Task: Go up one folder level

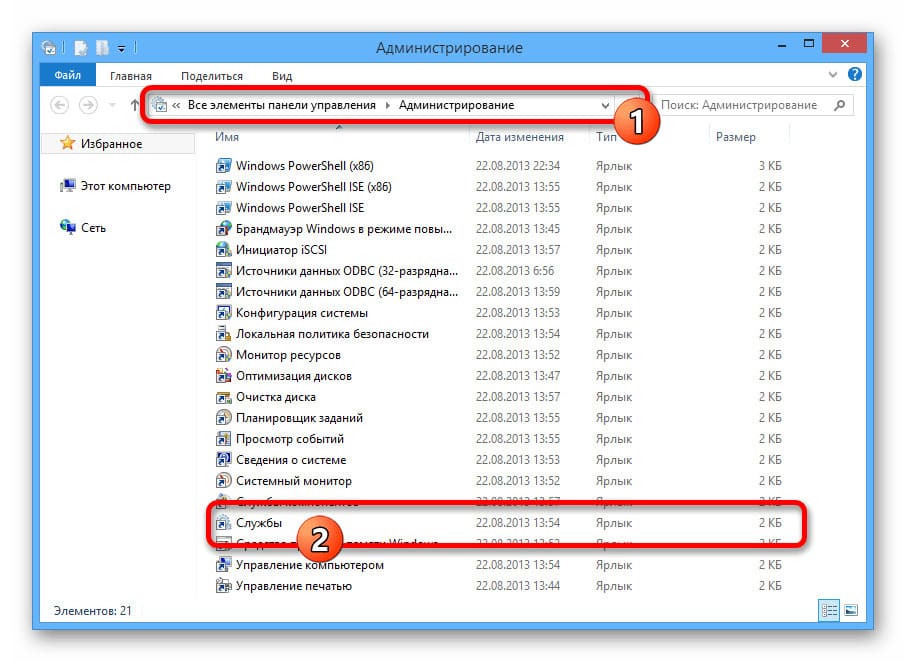Action: coord(135,105)
